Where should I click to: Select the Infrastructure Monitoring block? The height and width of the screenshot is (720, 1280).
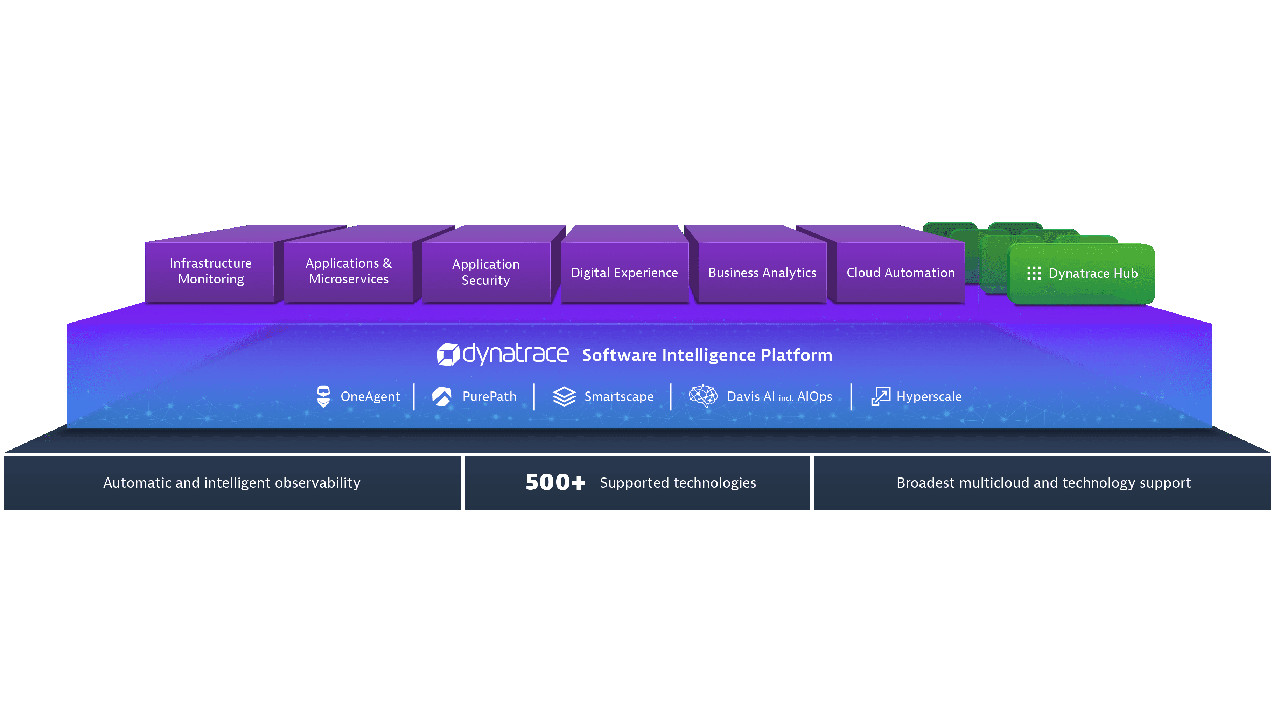point(210,271)
